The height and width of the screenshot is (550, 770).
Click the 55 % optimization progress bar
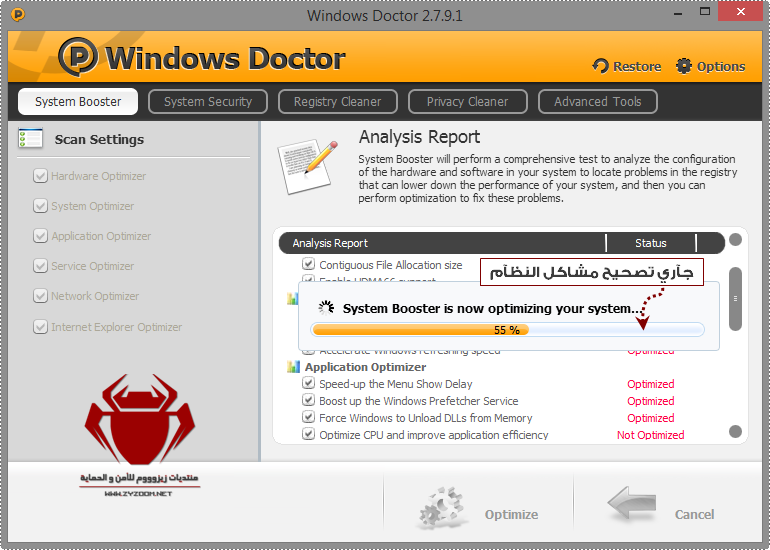coord(508,330)
